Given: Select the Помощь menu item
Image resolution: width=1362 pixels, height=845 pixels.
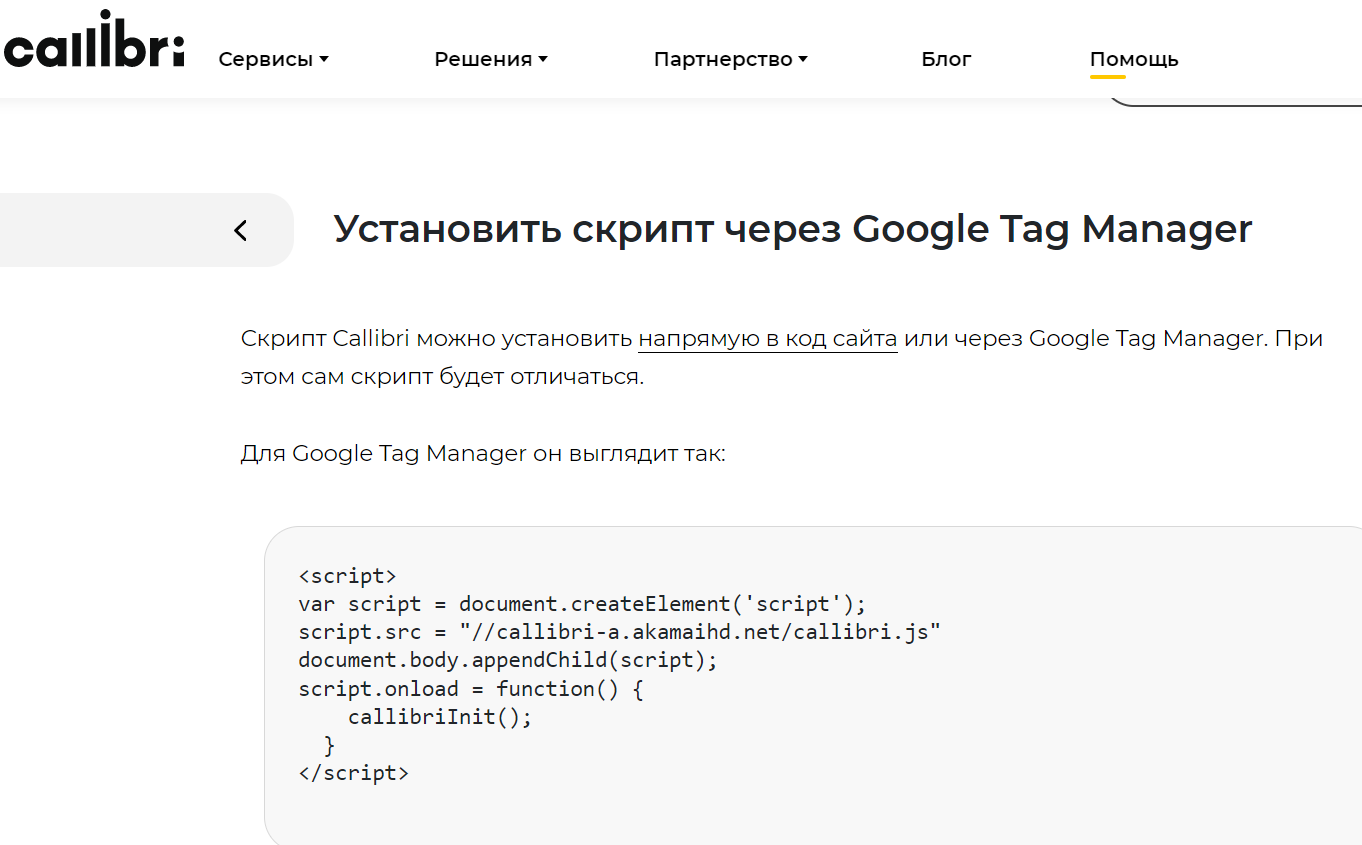Looking at the screenshot, I should point(1134,60).
